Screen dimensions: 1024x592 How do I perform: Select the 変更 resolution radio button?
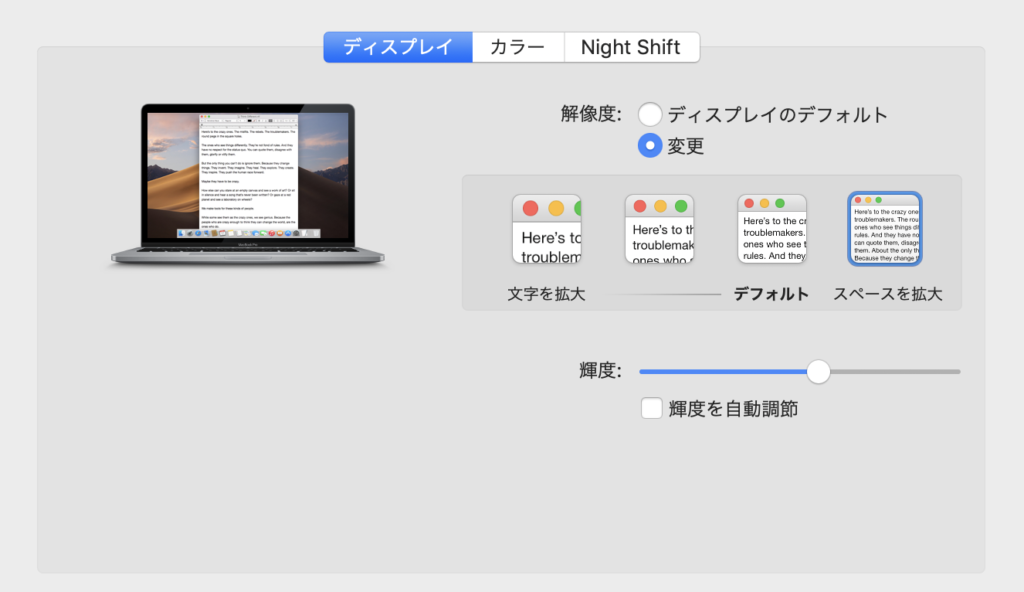coord(650,145)
